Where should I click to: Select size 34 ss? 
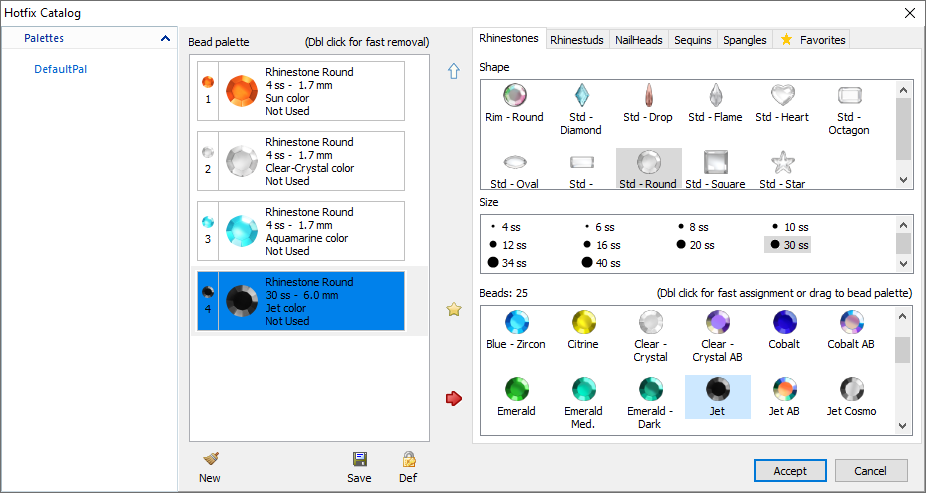point(507,263)
